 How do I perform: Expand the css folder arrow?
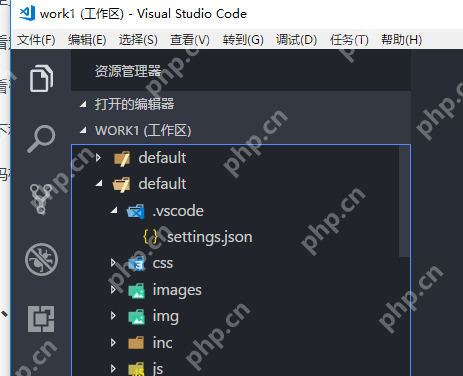[x=113, y=263]
